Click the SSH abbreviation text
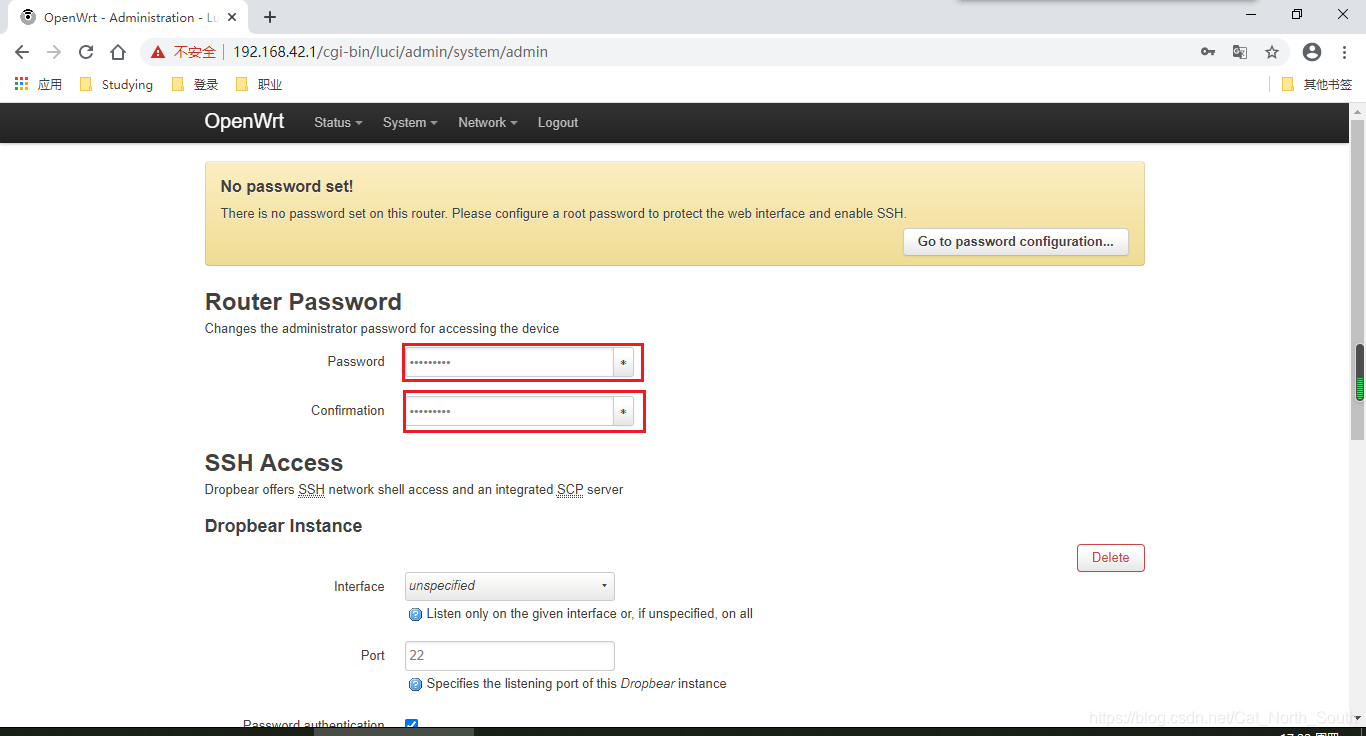 point(311,490)
